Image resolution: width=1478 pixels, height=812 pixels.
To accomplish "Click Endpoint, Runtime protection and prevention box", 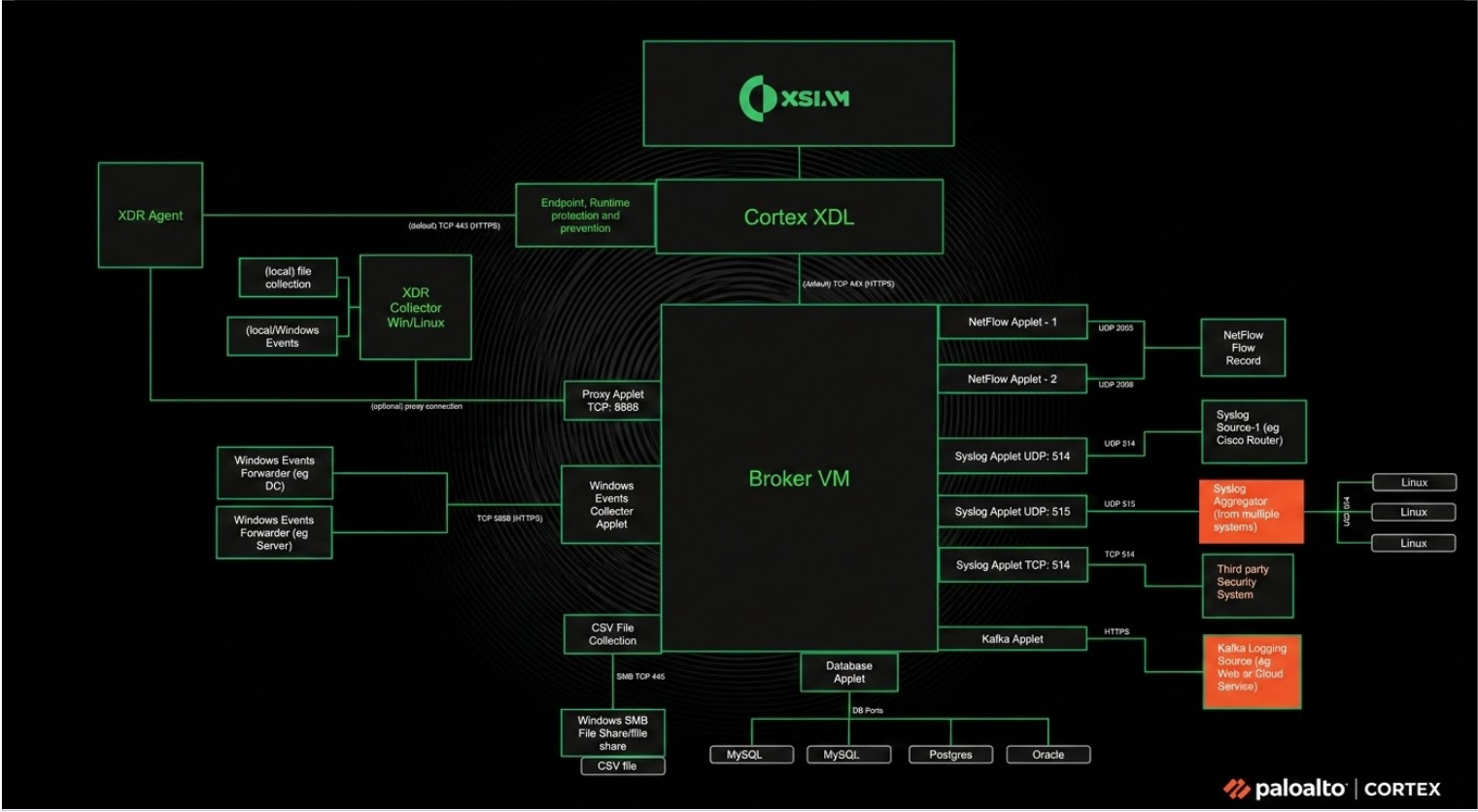I will coord(585,216).
